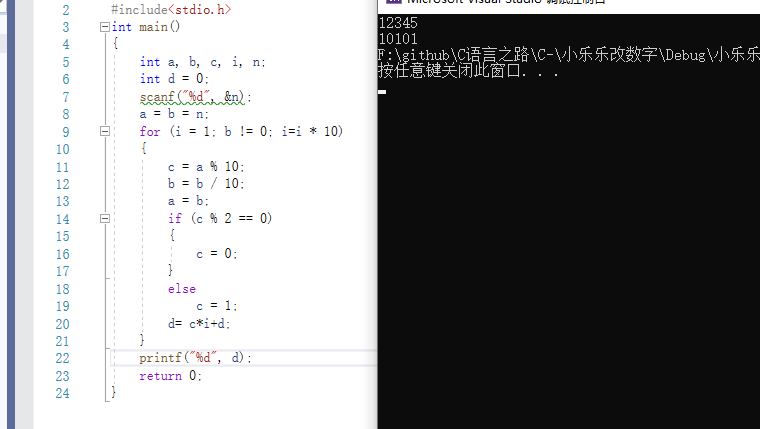Click the printf statement on line 22
Screen dimensions: 760x429
[196, 358]
